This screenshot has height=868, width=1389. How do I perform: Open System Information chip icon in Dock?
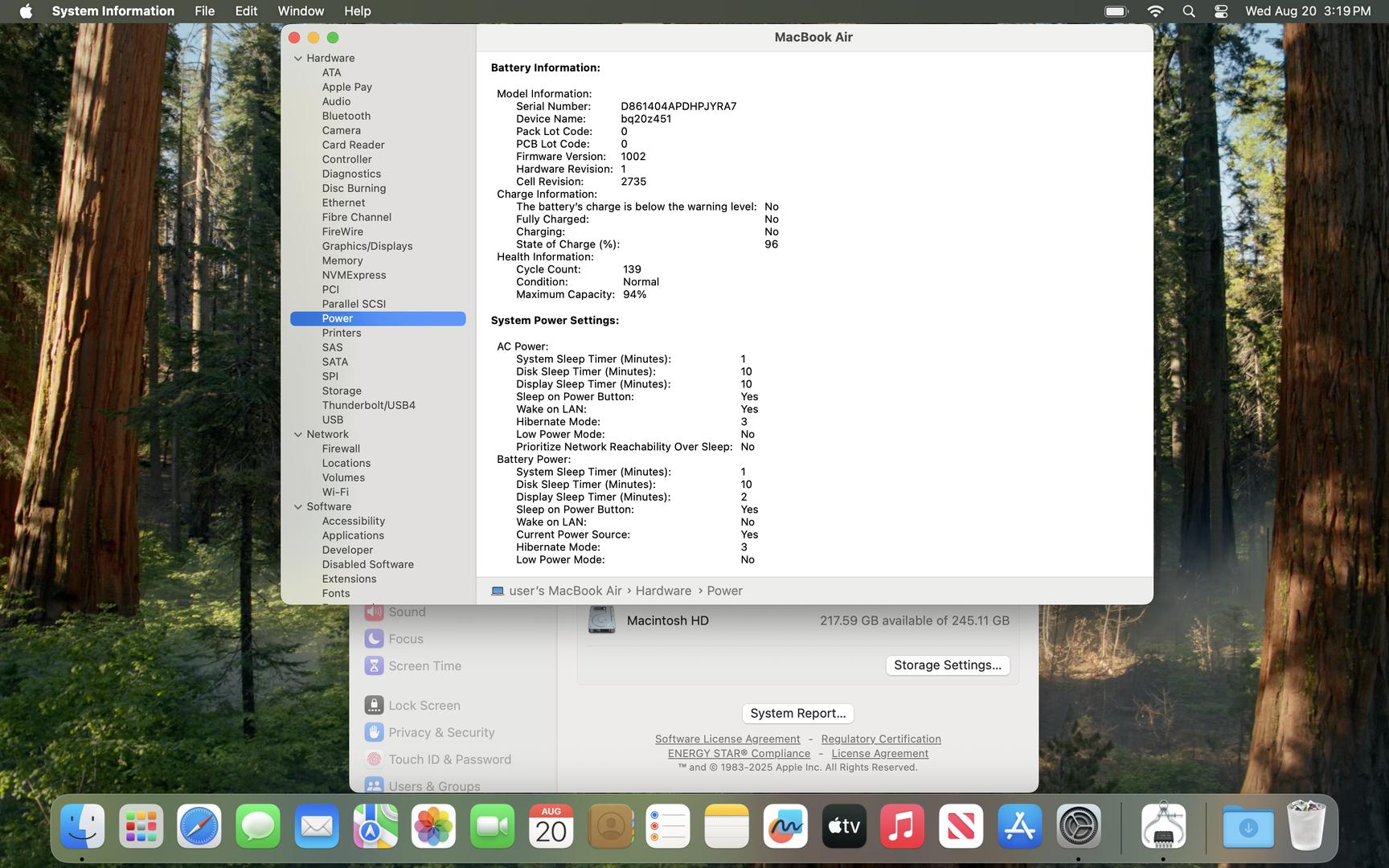pos(1163,826)
